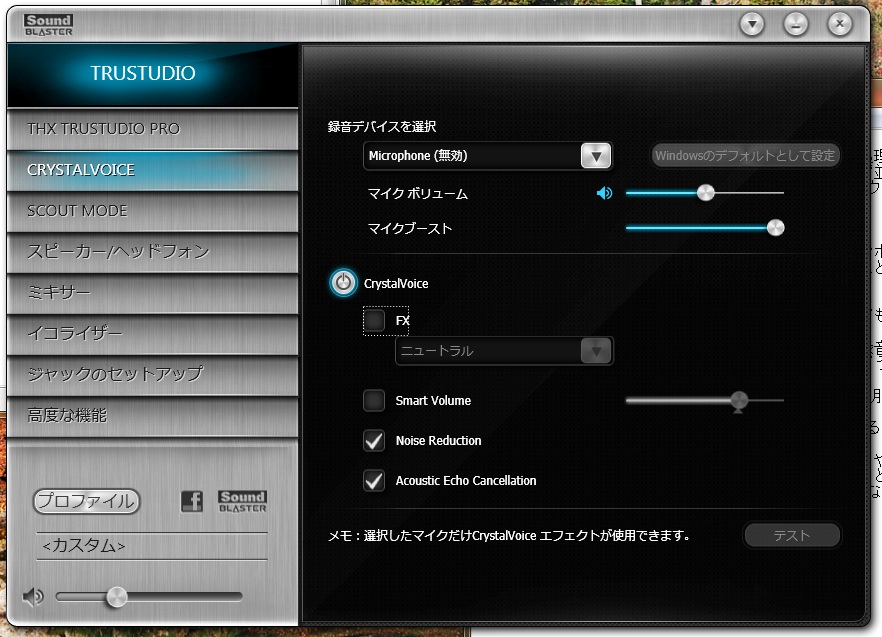Click the CrystalVoice label text
882x637 pixels.
pyautogui.click(x=396, y=284)
